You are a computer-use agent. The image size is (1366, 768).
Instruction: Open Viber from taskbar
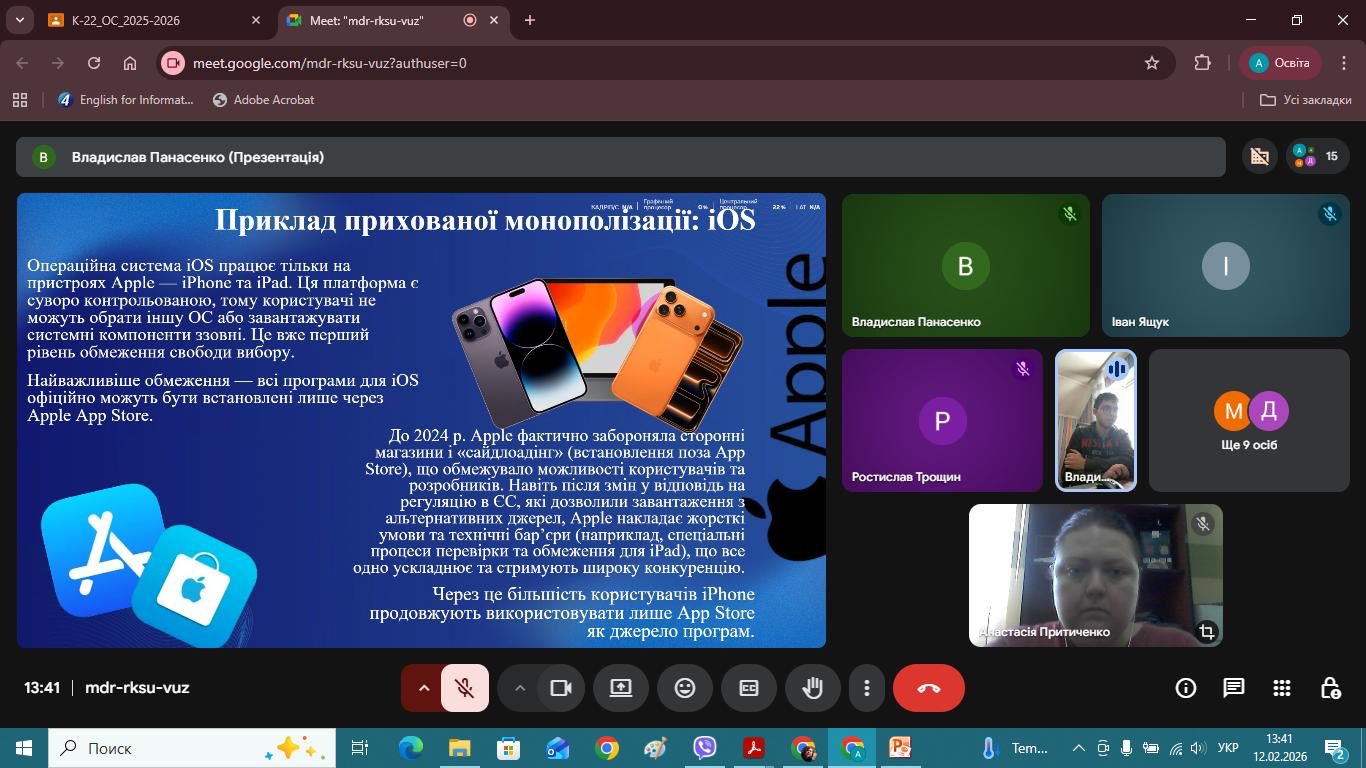705,748
